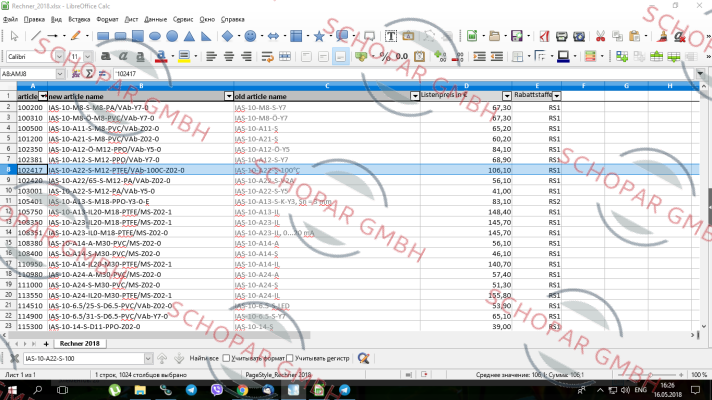712x400 pixels.
Task: Select the ellipse shape tool
Action: [x=155, y=36]
